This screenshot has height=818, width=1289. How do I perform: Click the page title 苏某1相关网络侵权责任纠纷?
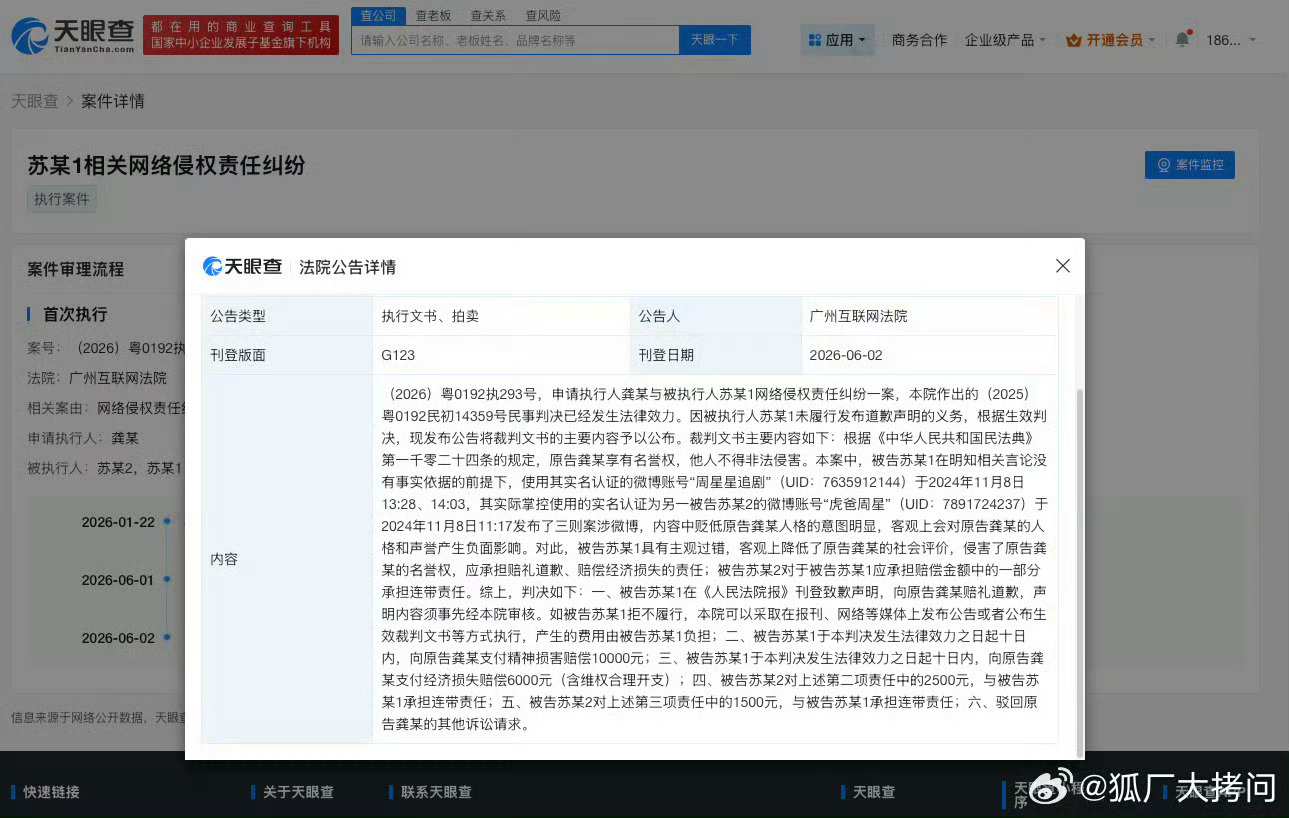tap(166, 165)
